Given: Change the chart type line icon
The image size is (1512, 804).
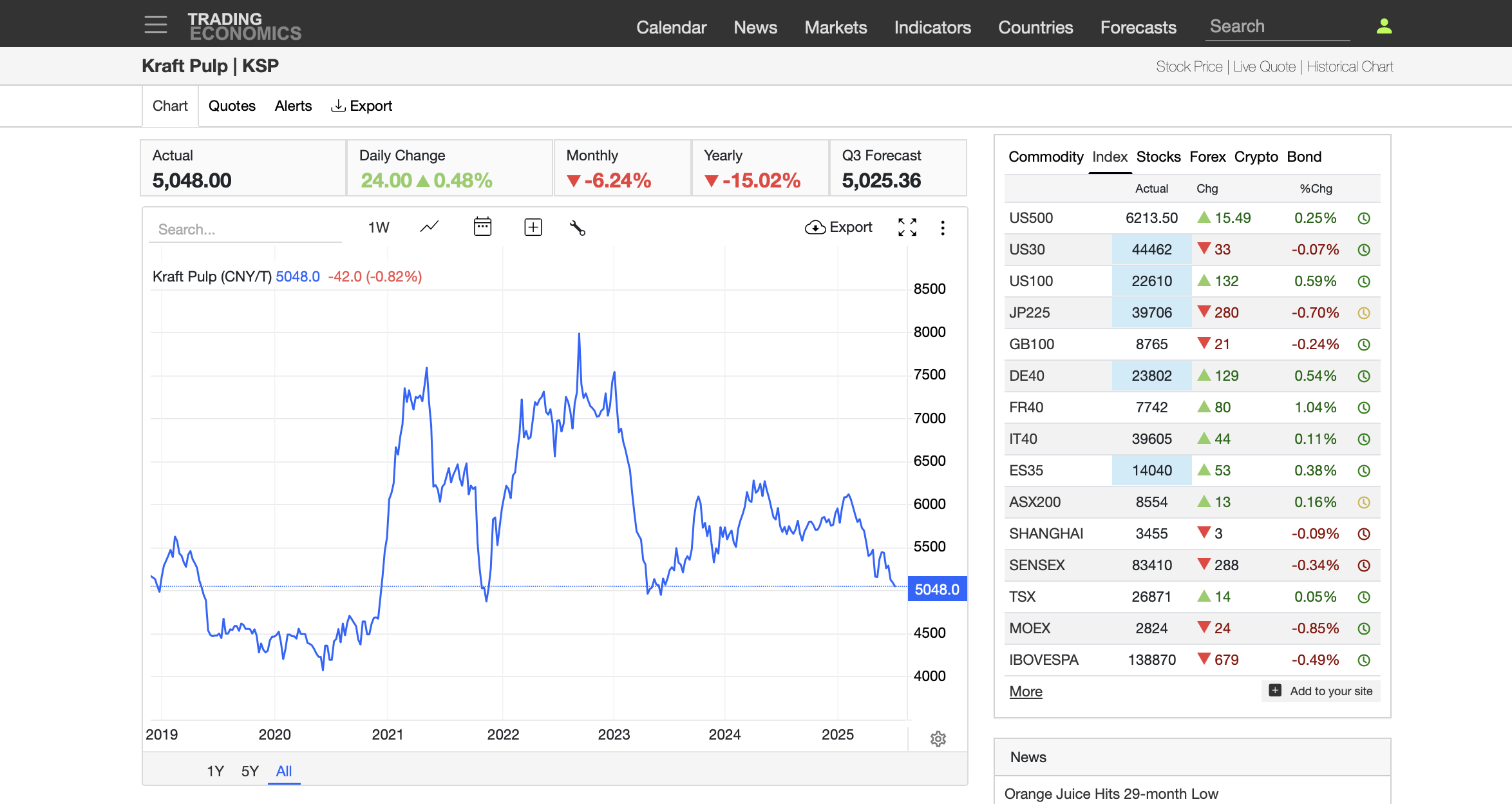Looking at the screenshot, I should (x=430, y=227).
